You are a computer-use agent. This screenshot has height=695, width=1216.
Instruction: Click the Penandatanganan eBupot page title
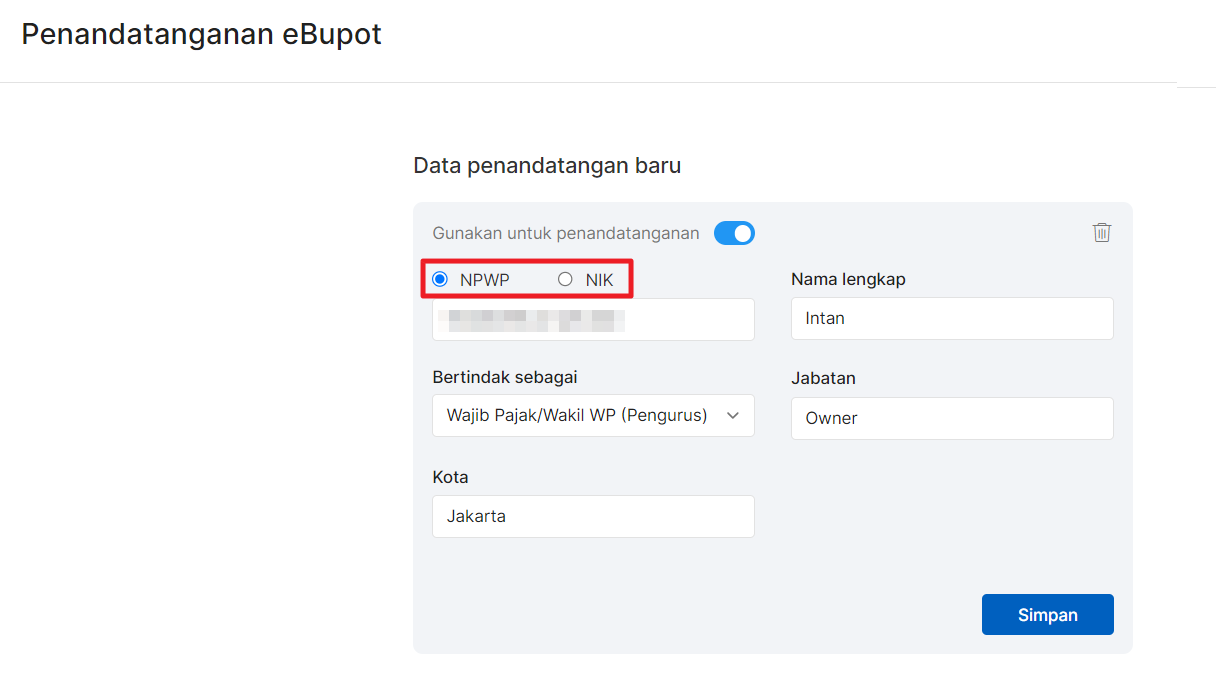[x=201, y=35]
